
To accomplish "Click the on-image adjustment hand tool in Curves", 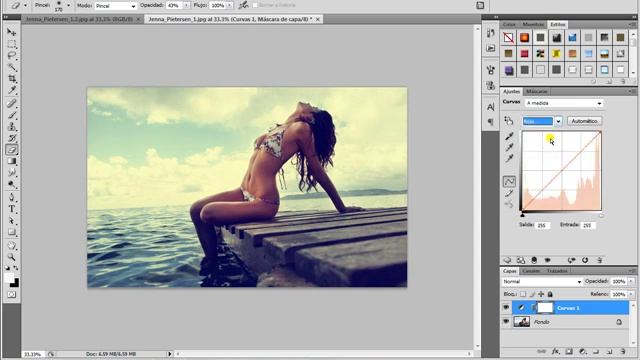I will click(x=509, y=121).
